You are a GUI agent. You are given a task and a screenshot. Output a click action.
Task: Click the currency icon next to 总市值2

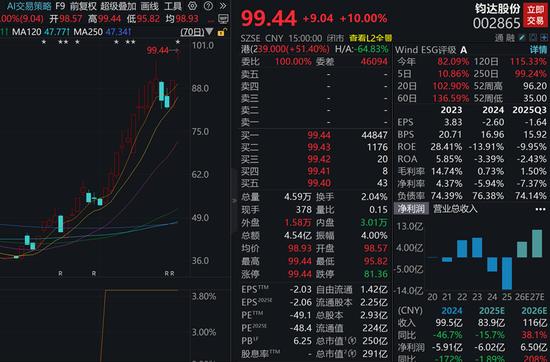pos(353,354)
